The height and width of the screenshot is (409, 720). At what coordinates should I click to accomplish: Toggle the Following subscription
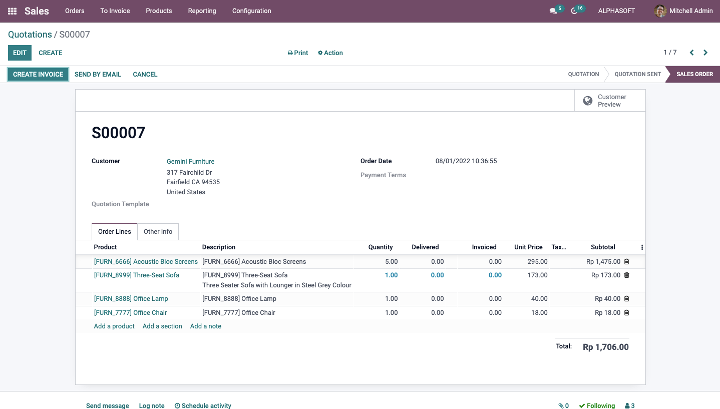point(596,406)
